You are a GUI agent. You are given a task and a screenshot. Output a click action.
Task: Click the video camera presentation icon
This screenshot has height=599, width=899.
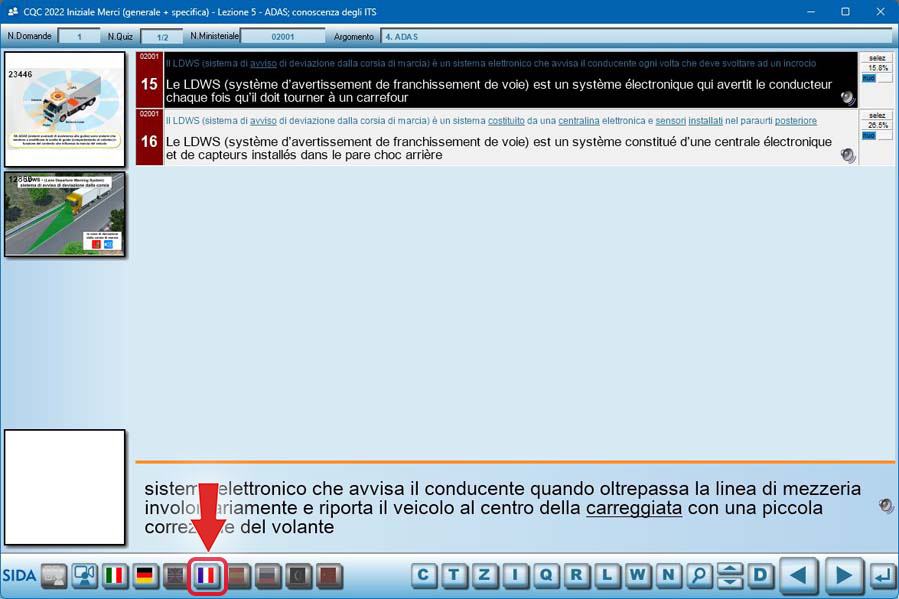(x=84, y=576)
